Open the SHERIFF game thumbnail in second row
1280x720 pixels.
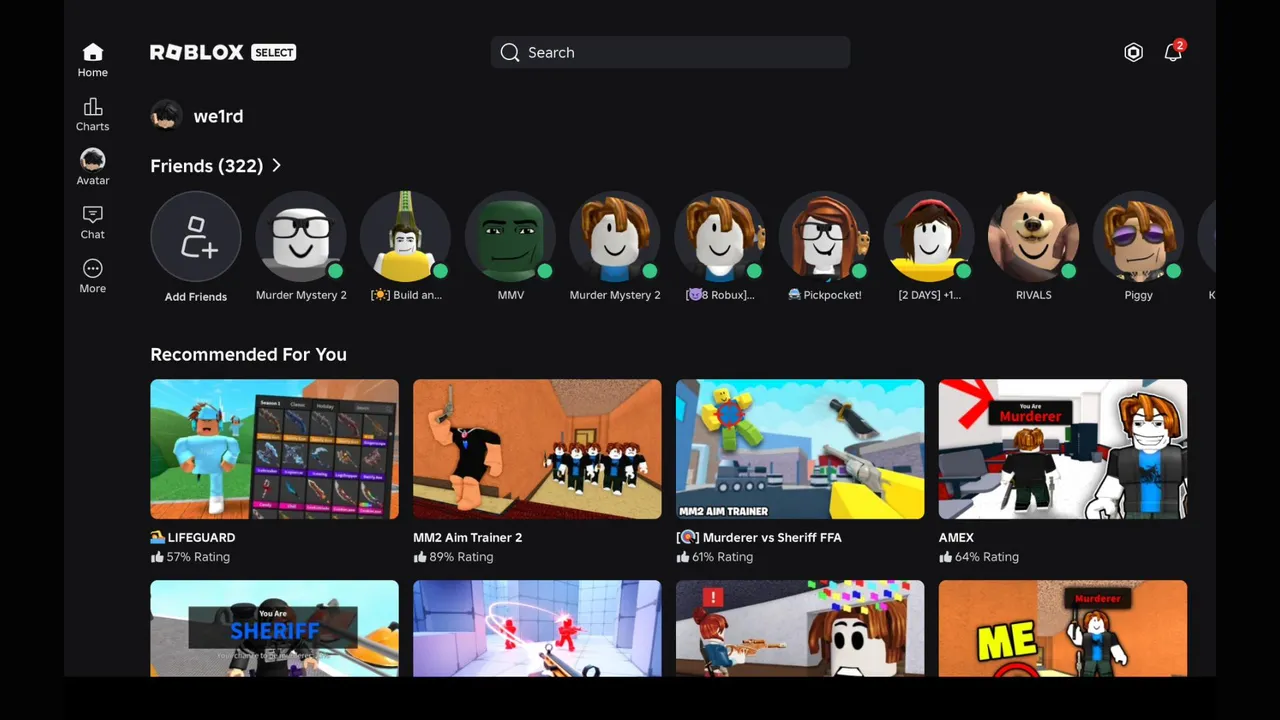pyautogui.click(x=274, y=628)
